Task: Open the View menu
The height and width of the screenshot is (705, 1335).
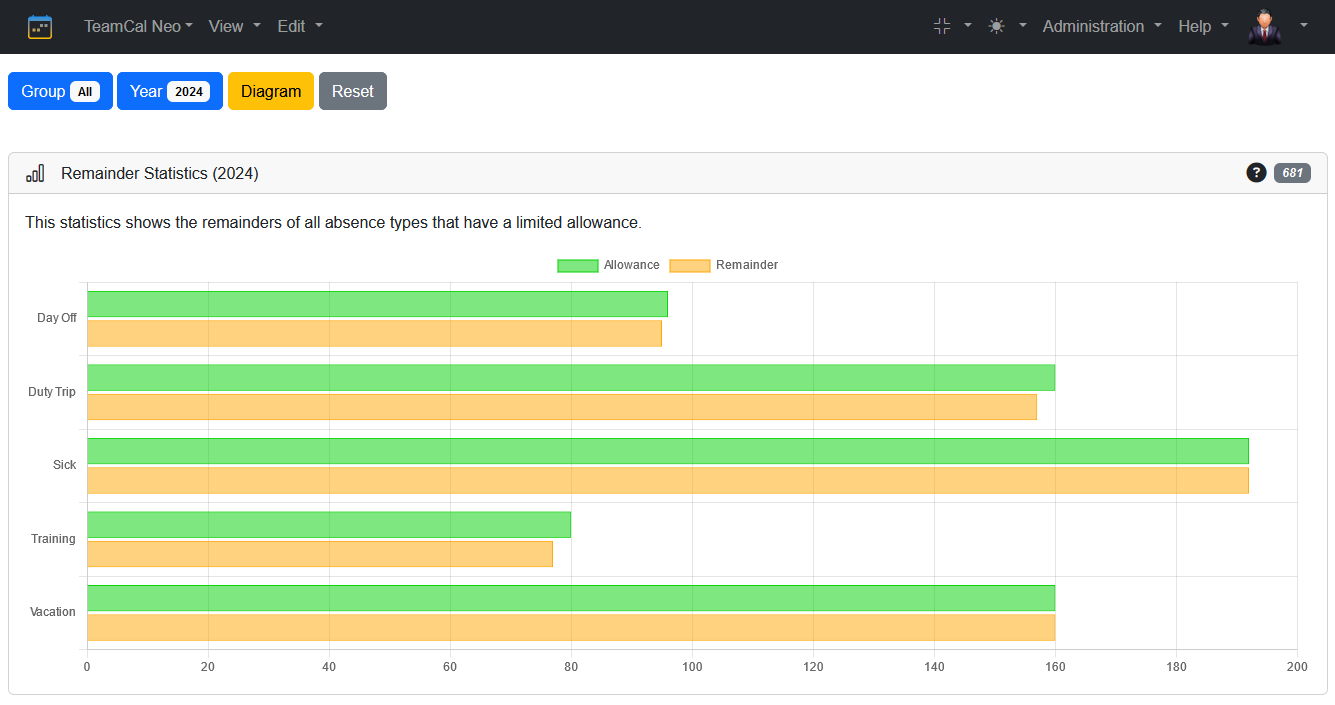Action: tap(234, 27)
